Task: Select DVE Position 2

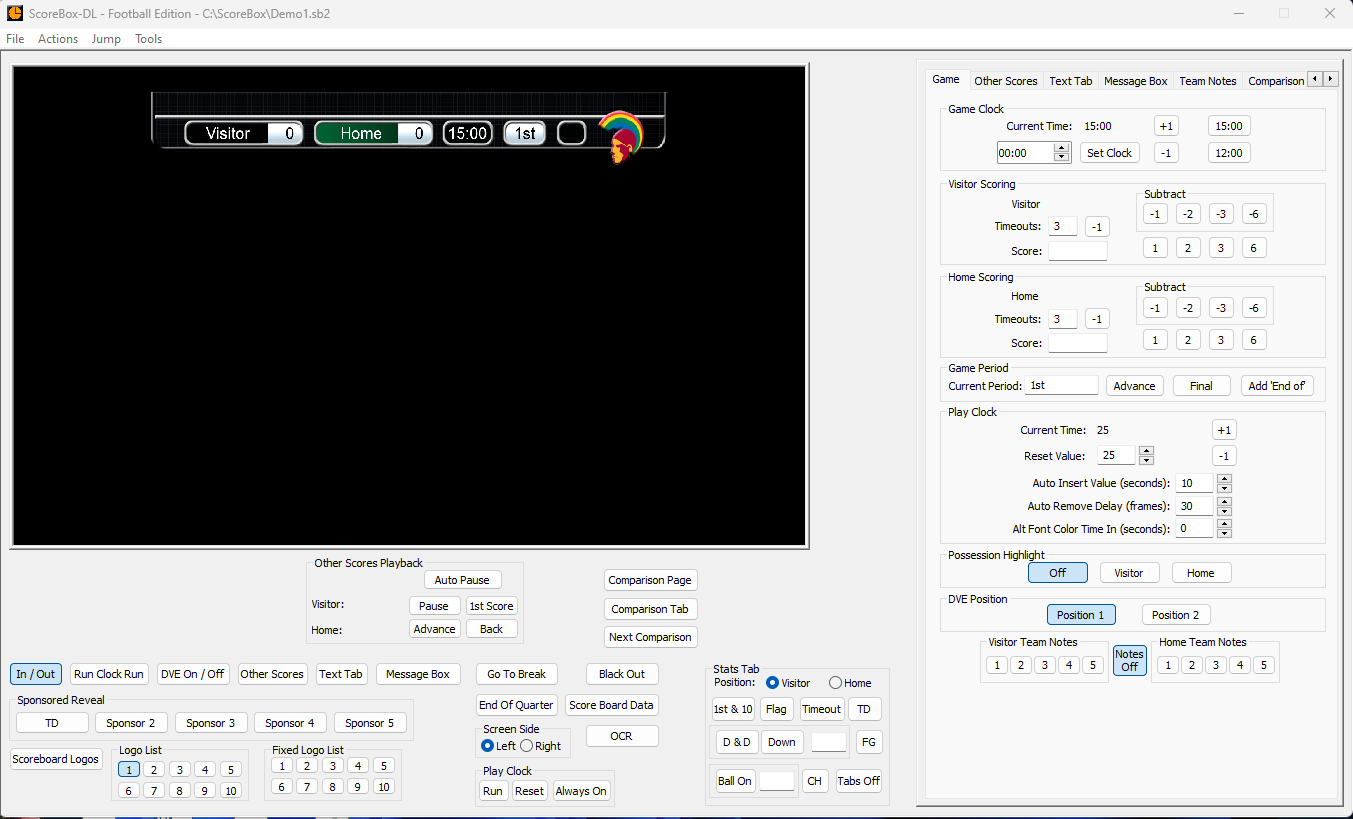Action: click(x=1175, y=614)
